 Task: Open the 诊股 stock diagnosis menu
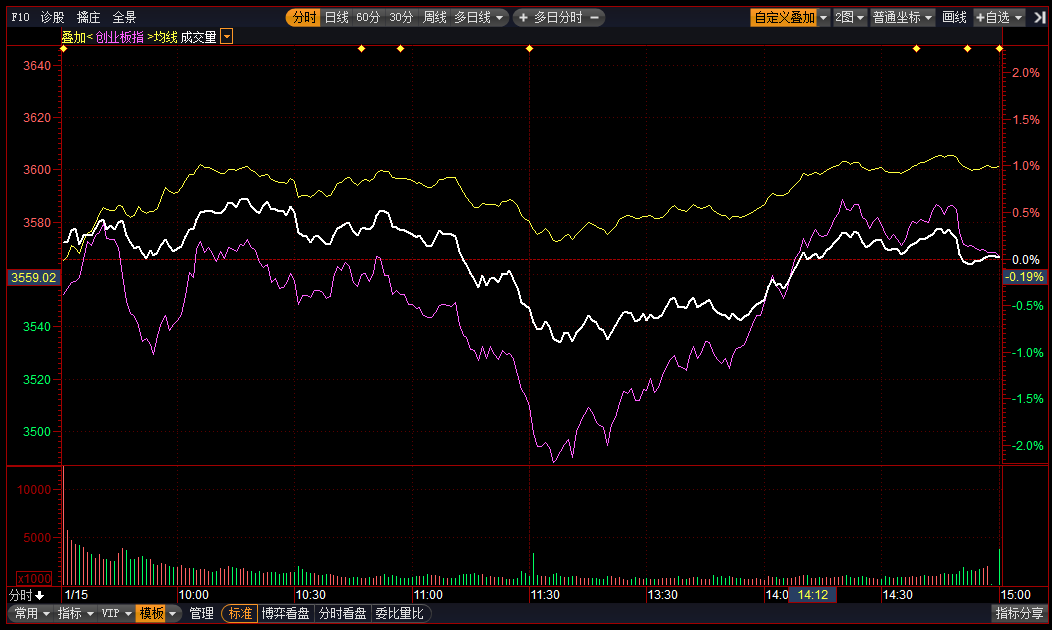[52, 17]
